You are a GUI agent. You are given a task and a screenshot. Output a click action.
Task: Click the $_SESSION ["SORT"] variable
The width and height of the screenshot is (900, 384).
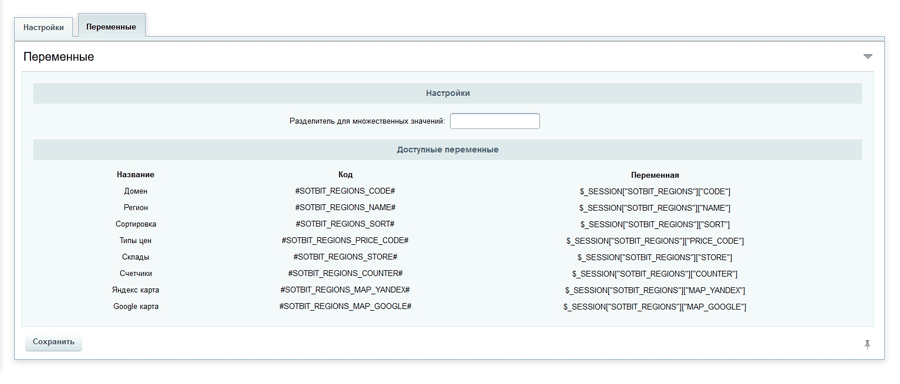(655, 224)
